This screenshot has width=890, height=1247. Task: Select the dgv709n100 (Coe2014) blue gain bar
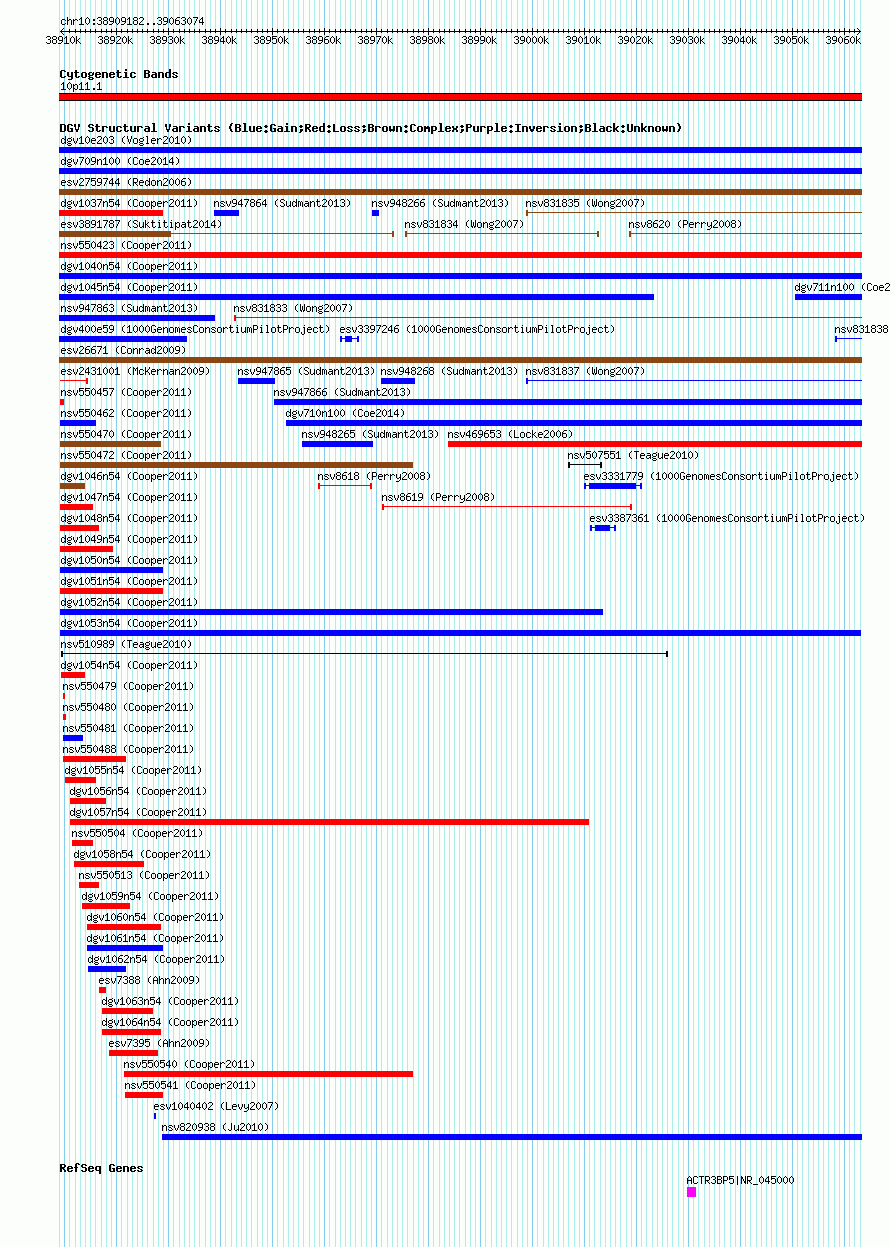(461, 171)
